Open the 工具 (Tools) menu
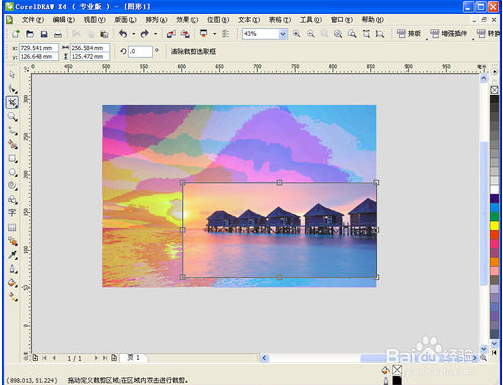Viewport: 503px width, 385px height. point(311,20)
